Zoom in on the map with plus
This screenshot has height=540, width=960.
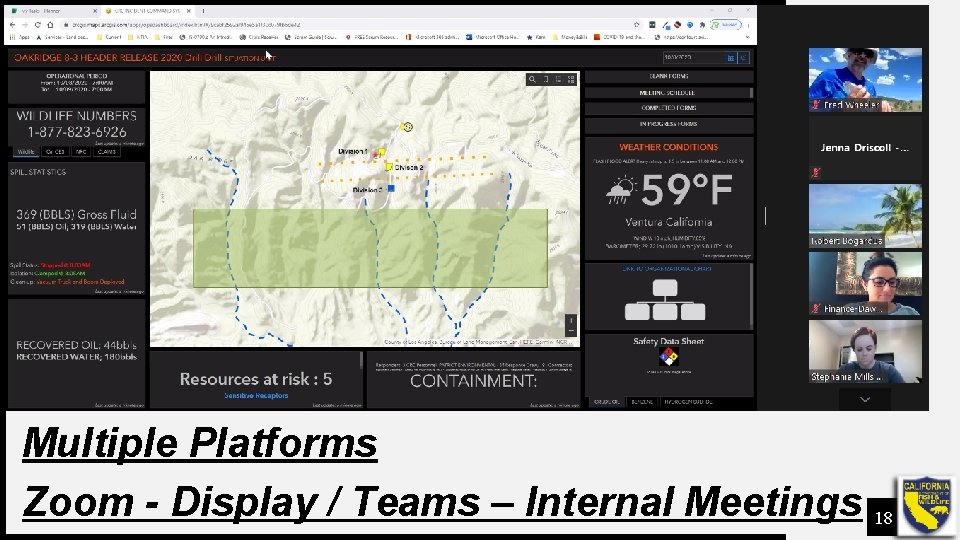click(571, 320)
